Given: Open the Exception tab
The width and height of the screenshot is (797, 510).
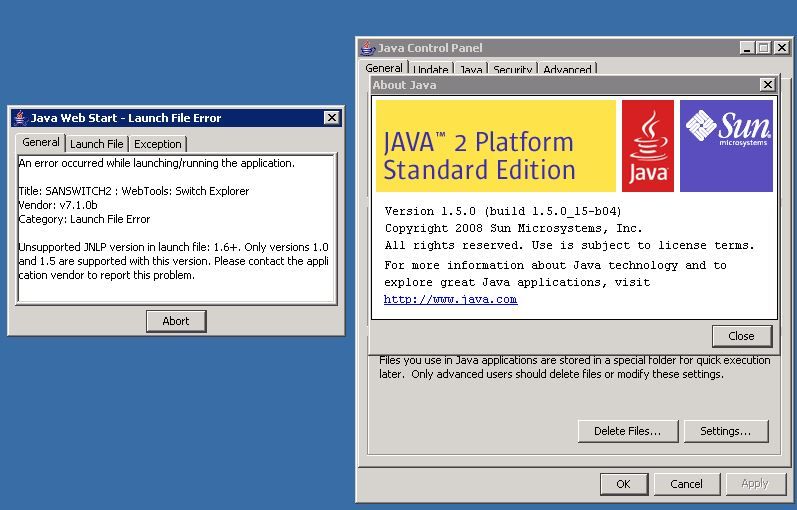Looking at the screenshot, I should pos(158,144).
